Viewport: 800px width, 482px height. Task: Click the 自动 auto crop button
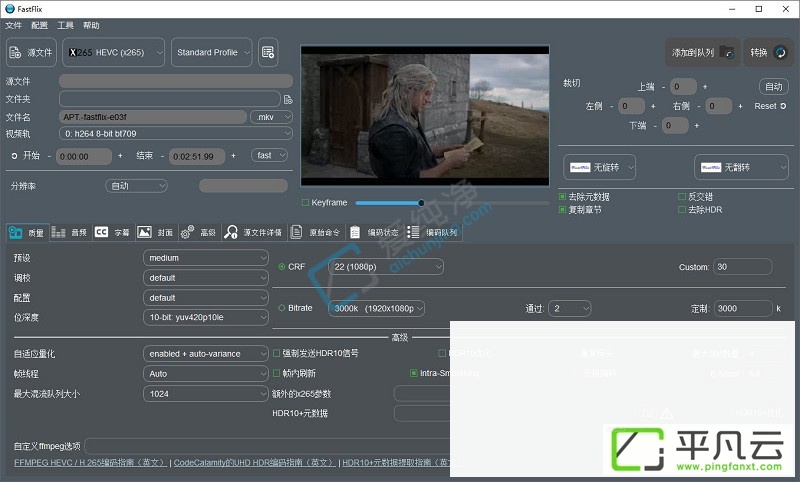[773, 87]
